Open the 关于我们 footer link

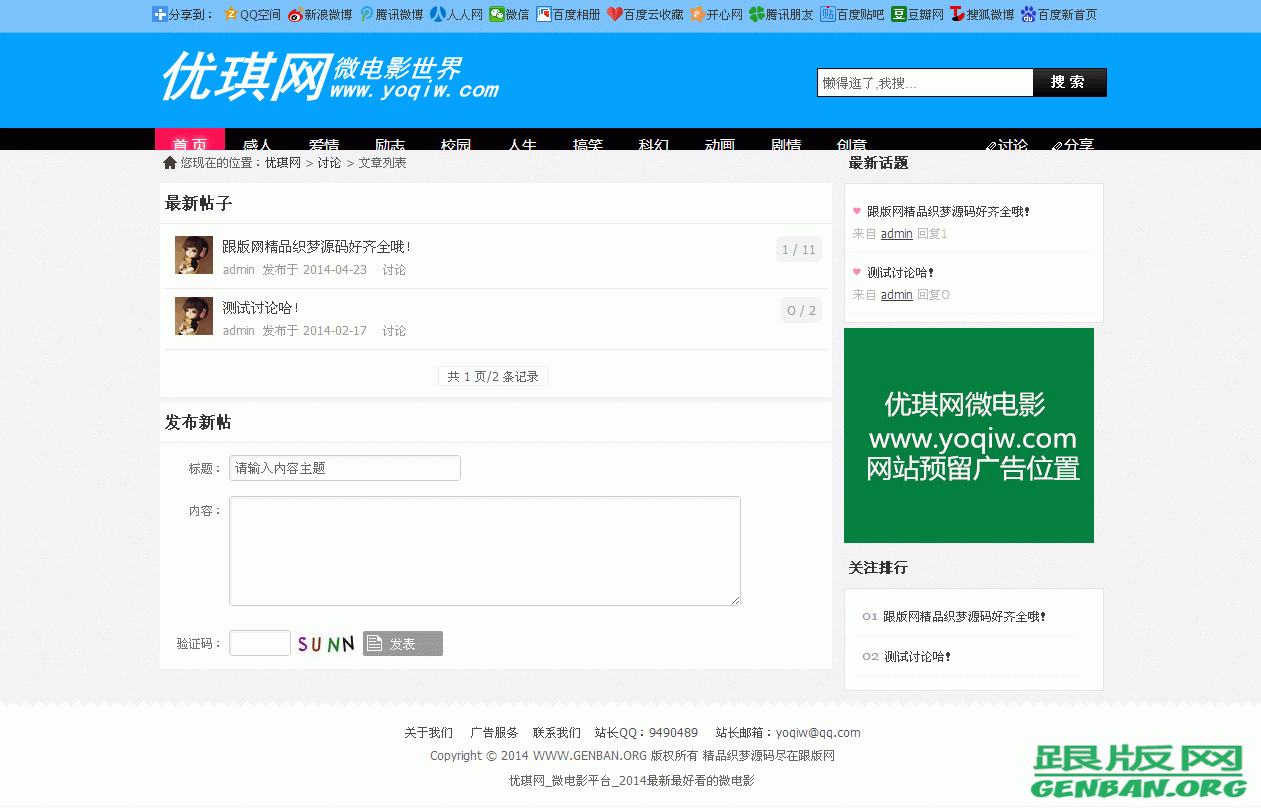click(428, 732)
